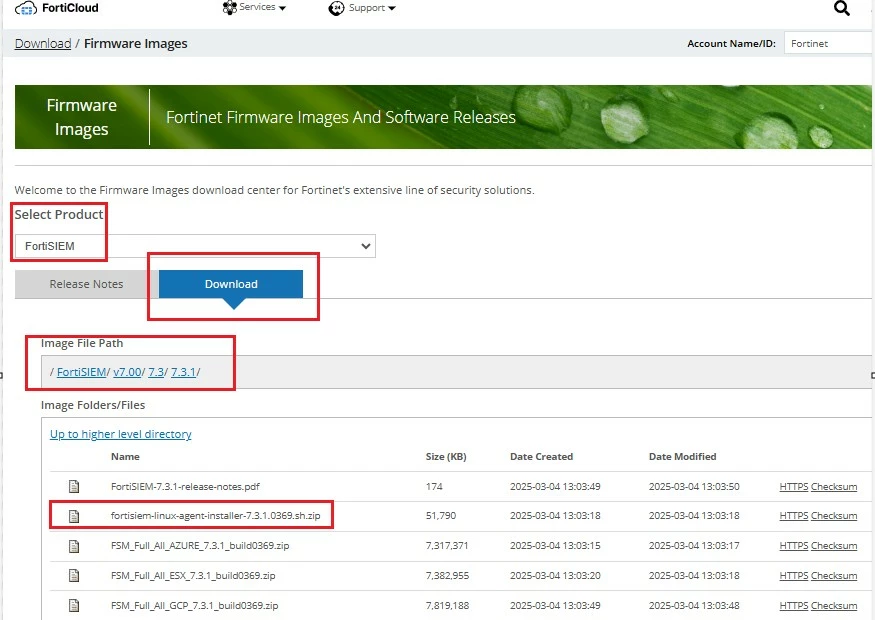Screen dimensions: 875x620
Task: Click file icon for FSM_Full_All_GCP zip
Action: [74, 605]
